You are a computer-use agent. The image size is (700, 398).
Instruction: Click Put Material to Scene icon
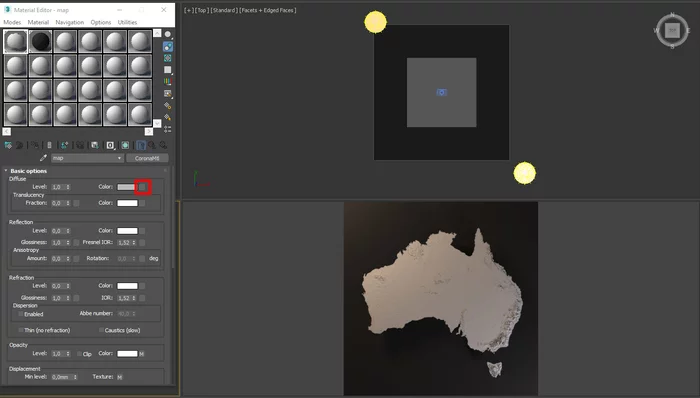[19, 145]
